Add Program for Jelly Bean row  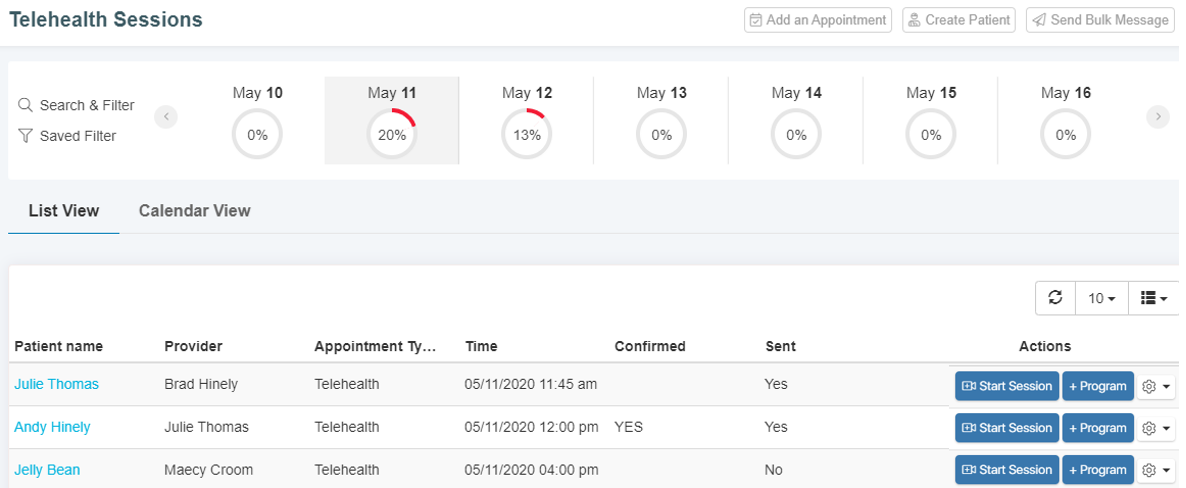point(1098,470)
